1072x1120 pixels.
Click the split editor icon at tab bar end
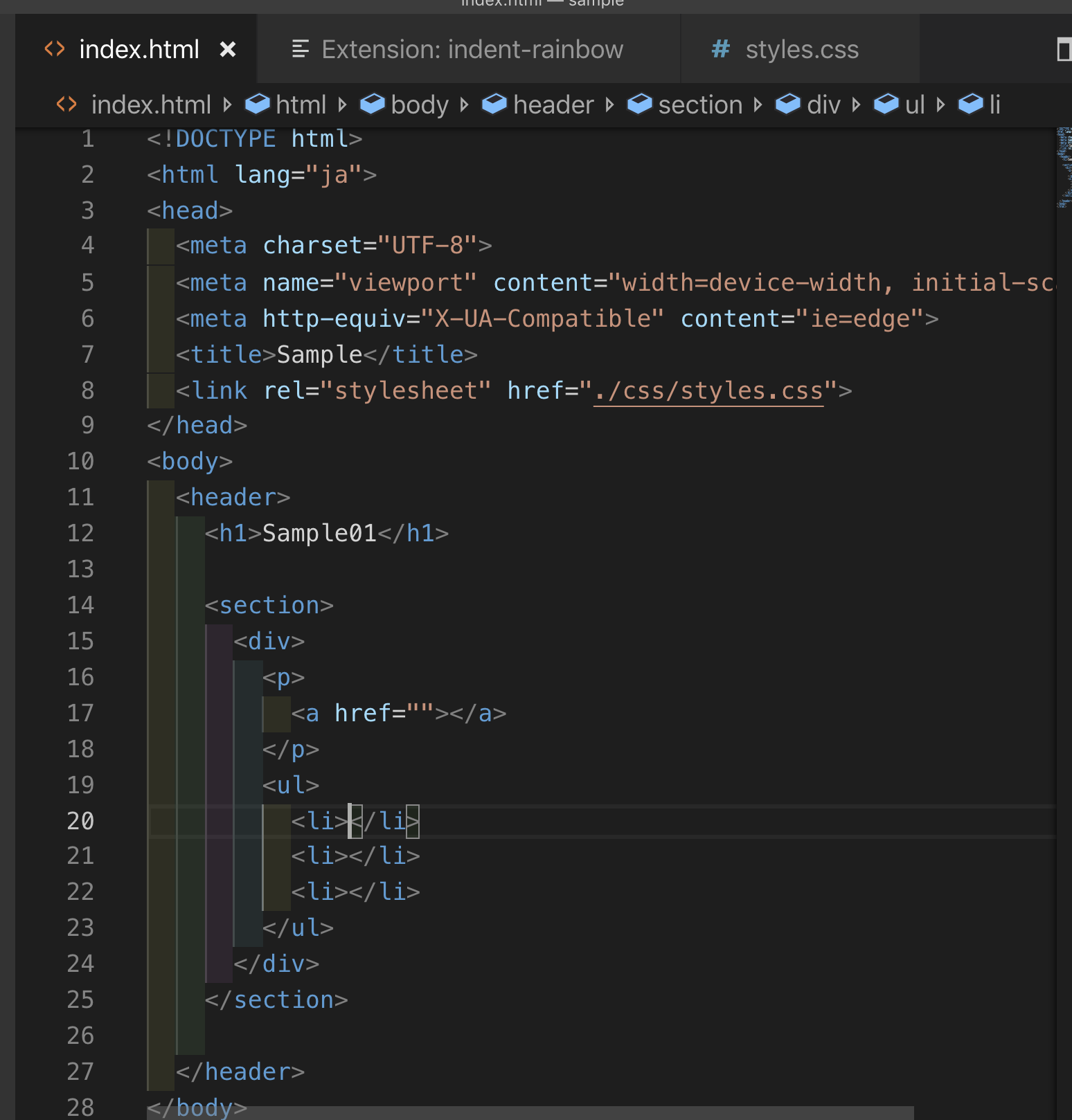coord(1064,50)
